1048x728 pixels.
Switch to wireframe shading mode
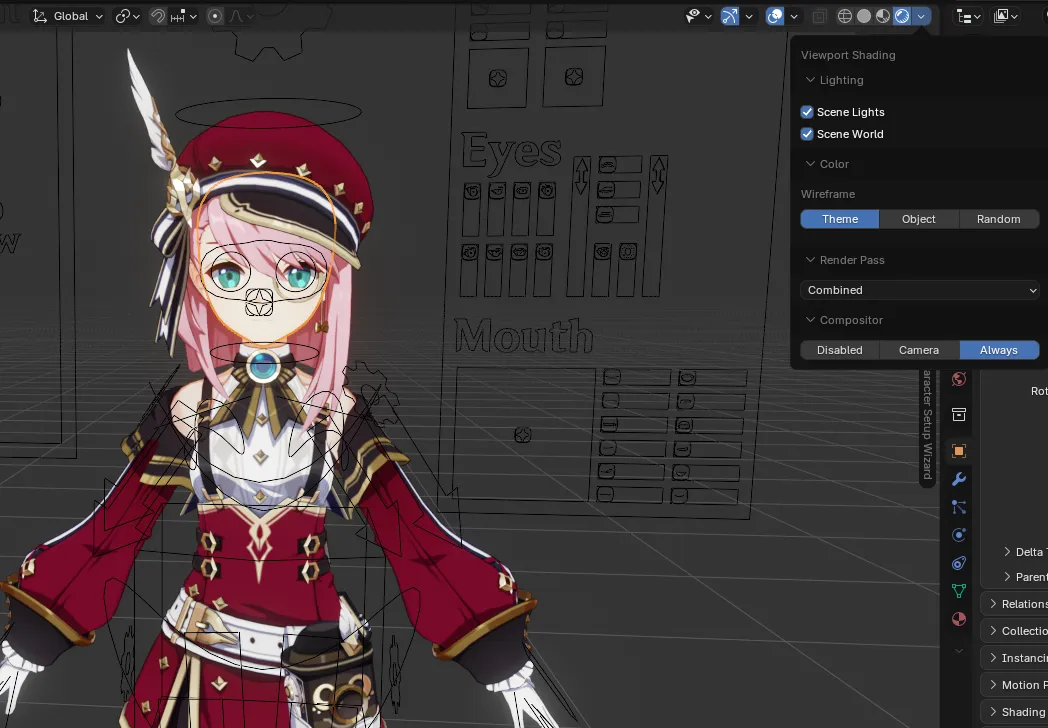pyautogui.click(x=845, y=16)
